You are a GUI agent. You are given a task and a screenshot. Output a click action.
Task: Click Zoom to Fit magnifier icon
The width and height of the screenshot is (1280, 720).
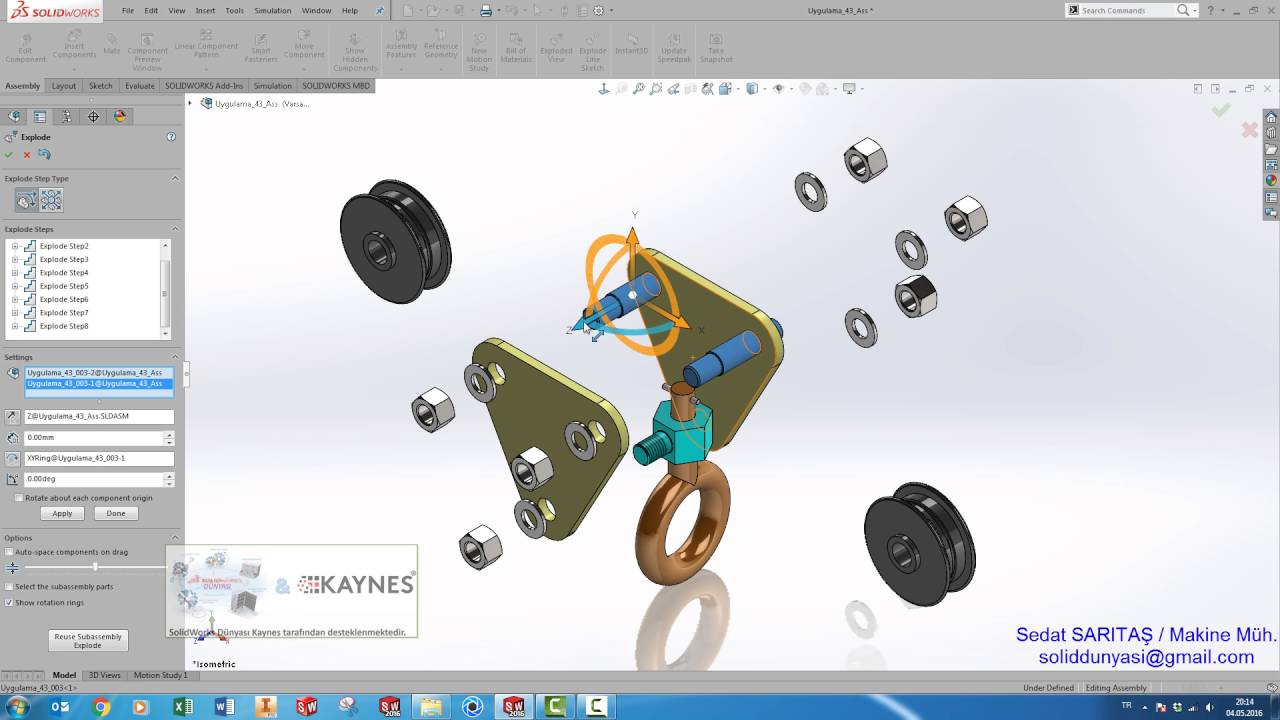point(638,89)
